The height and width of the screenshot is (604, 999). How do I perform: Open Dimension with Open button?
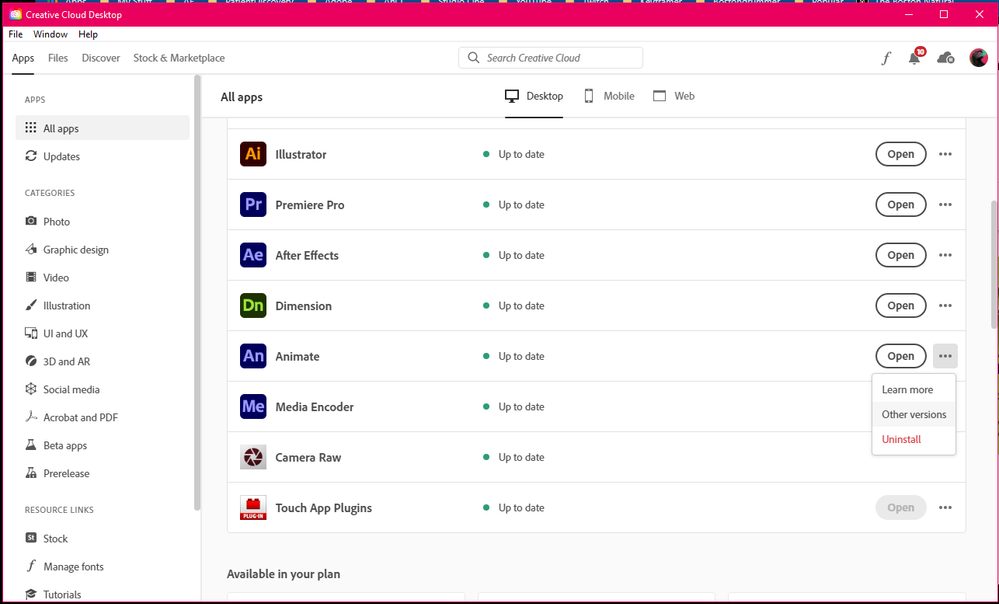pos(901,306)
